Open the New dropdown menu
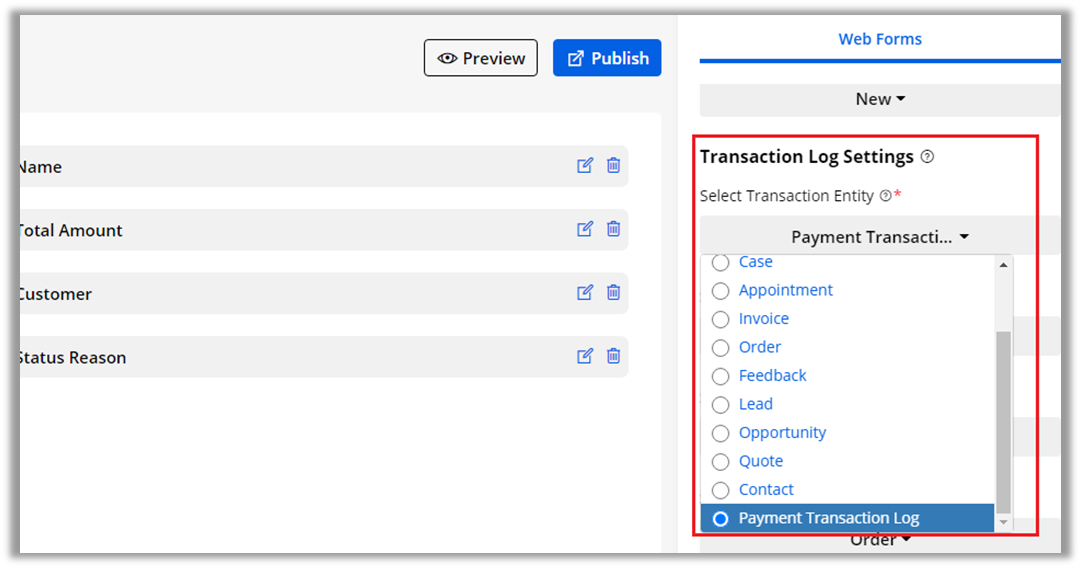Viewport: 1081px width, 568px height. 880,99
